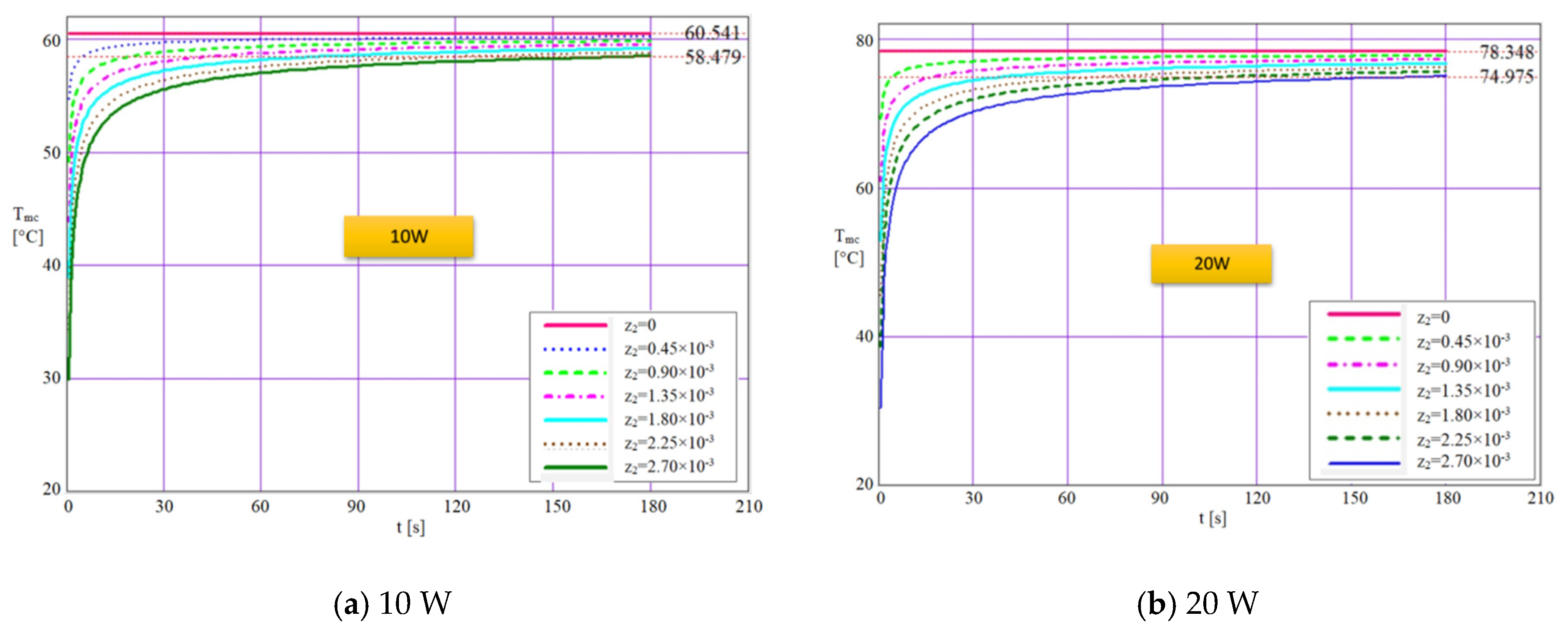Click the red z2=0 legend line in left chart
This screenshot has height=632, width=1568.
(575, 325)
